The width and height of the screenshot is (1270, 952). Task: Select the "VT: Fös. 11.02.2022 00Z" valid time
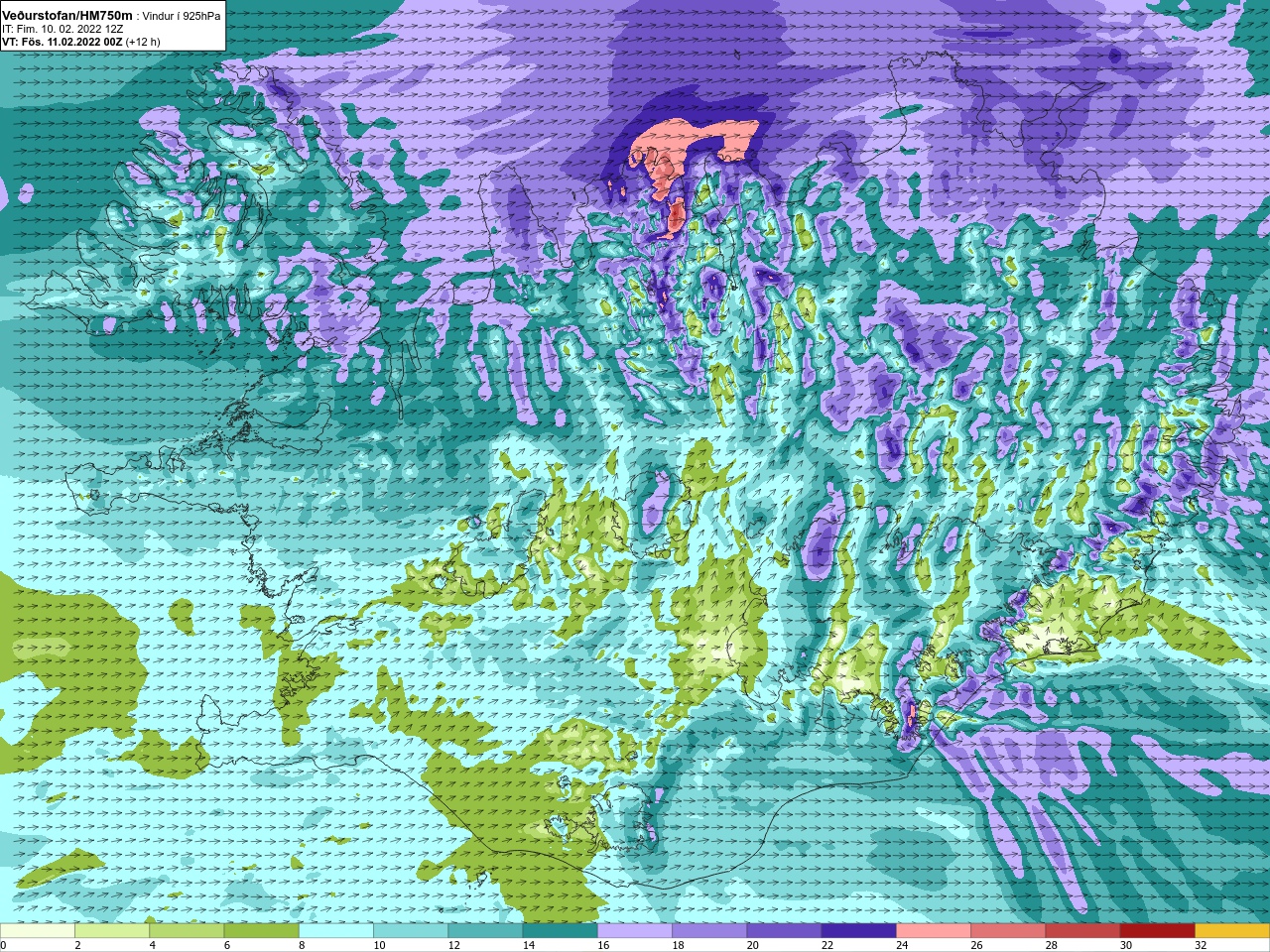click(x=62, y=43)
